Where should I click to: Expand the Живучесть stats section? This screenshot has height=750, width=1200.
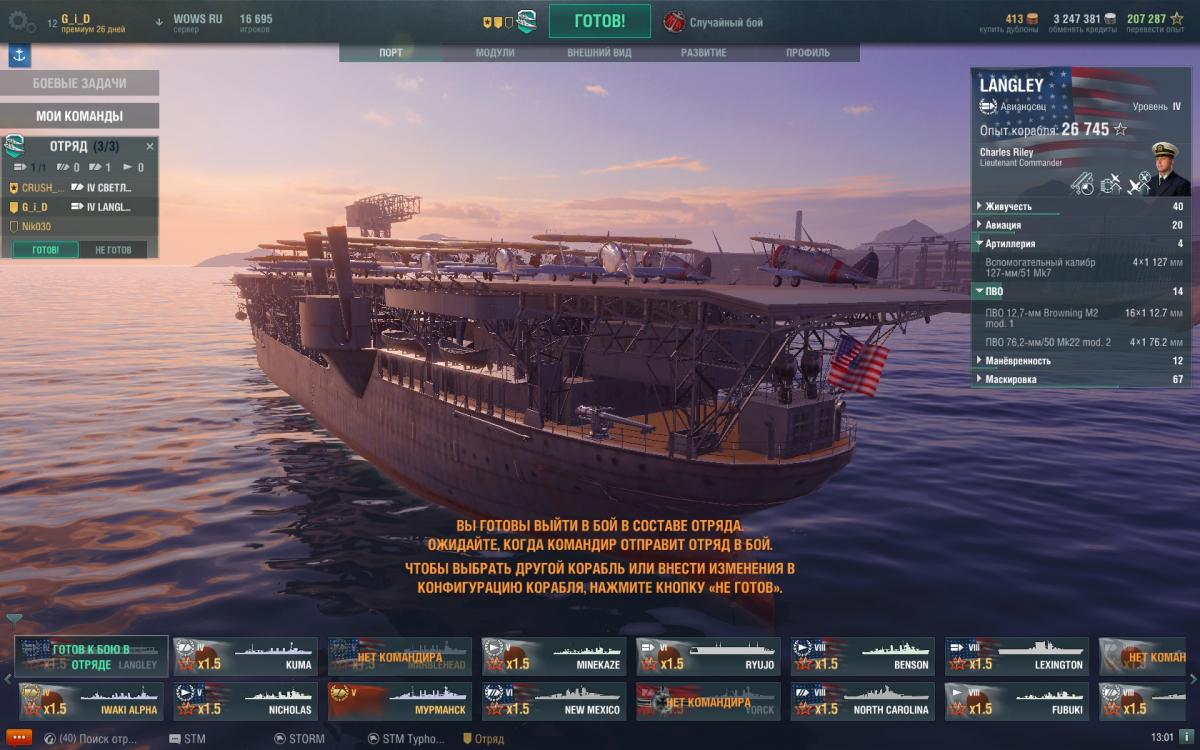pyautogui.click(x=1080, y=207)
